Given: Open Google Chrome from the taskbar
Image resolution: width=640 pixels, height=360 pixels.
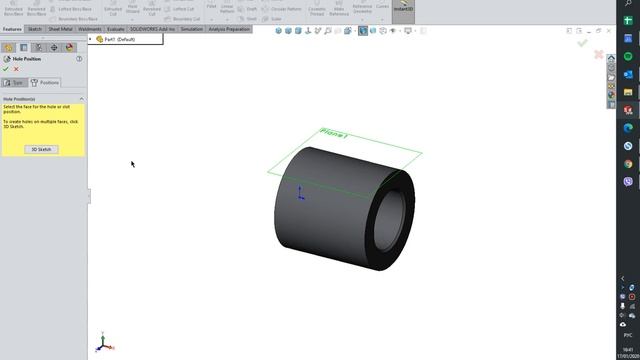Looking at the screenshot, I should click(x=628, y=164).
